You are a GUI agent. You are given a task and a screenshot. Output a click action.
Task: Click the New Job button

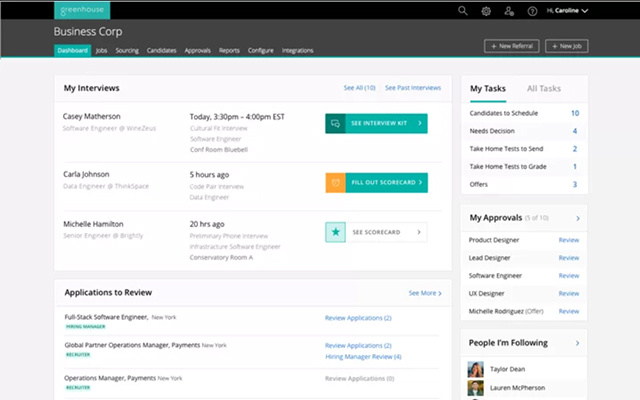click(567, 46)
